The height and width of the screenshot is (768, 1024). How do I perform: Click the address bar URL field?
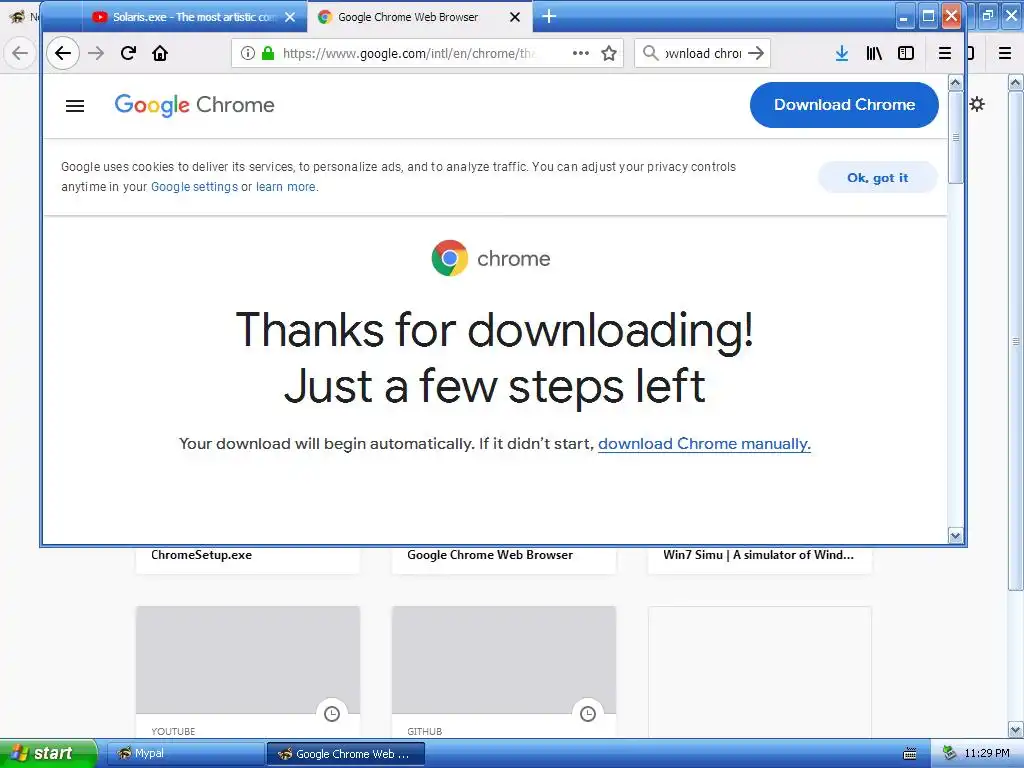(x=408, y=53)
